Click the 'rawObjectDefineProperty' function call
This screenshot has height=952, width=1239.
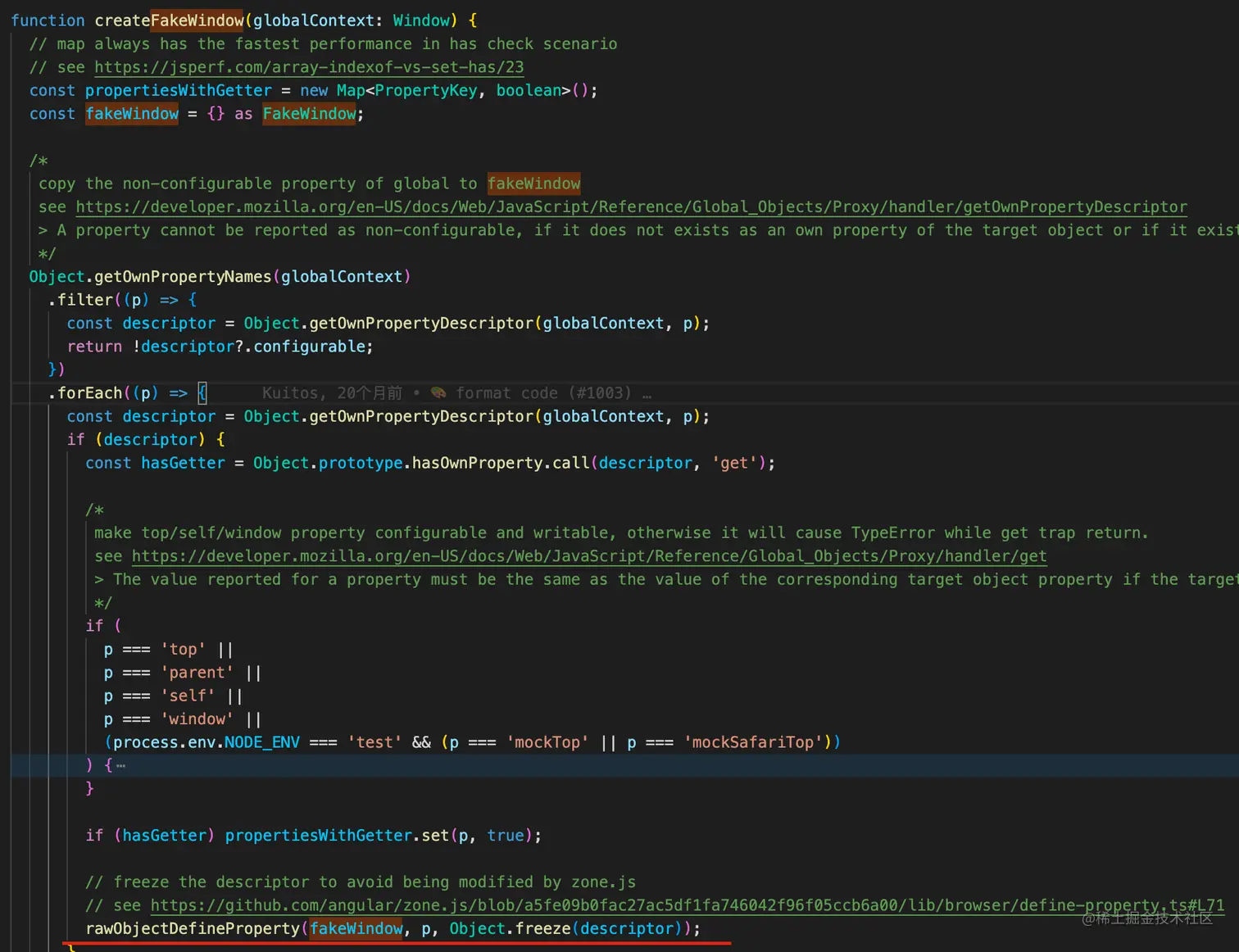click(193, 929)
